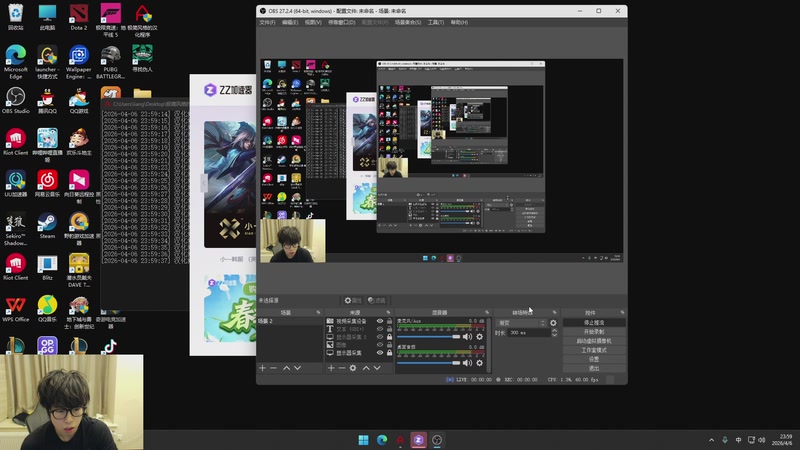Toggle visibility eye of 图像 source
Viewport: 800px width, 450px height.
380,345
